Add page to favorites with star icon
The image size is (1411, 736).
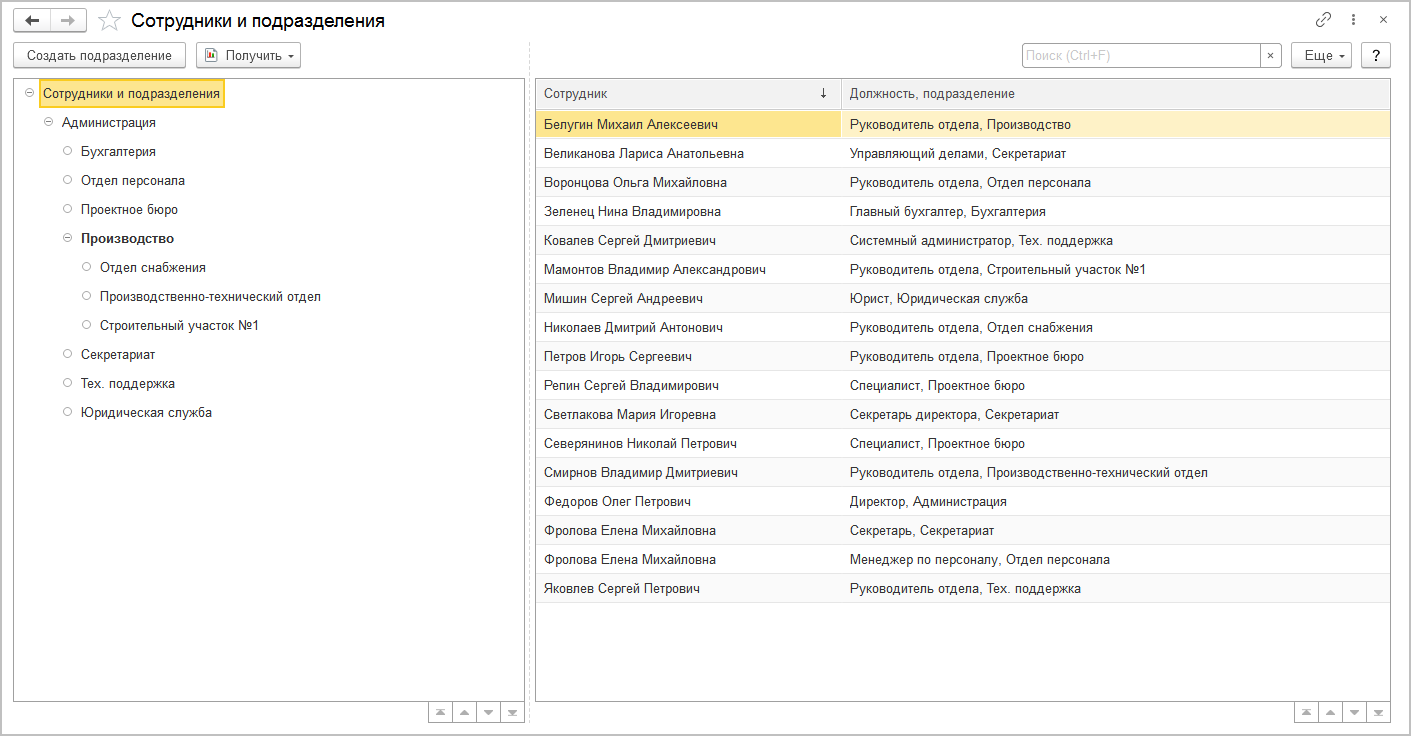tap(110, 21)
